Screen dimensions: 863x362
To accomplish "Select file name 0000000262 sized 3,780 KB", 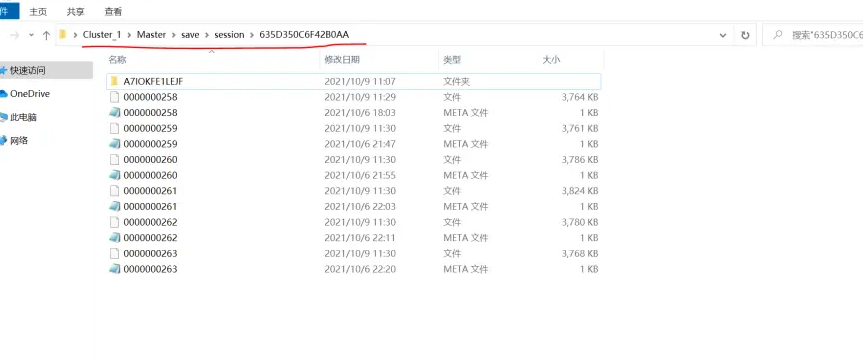I will [x=150, y=223].
